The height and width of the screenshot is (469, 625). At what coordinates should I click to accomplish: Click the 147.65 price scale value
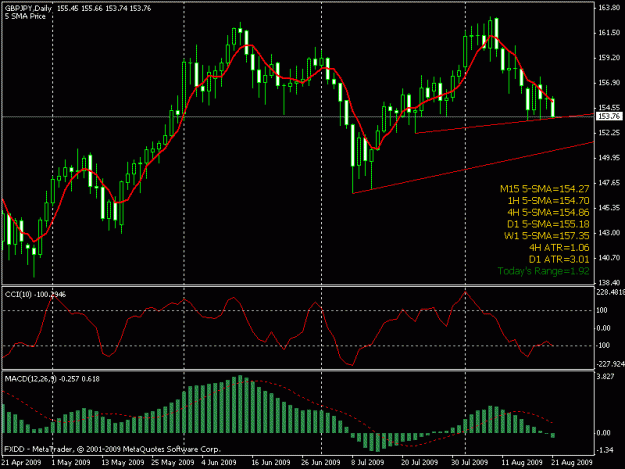(609, 182)
